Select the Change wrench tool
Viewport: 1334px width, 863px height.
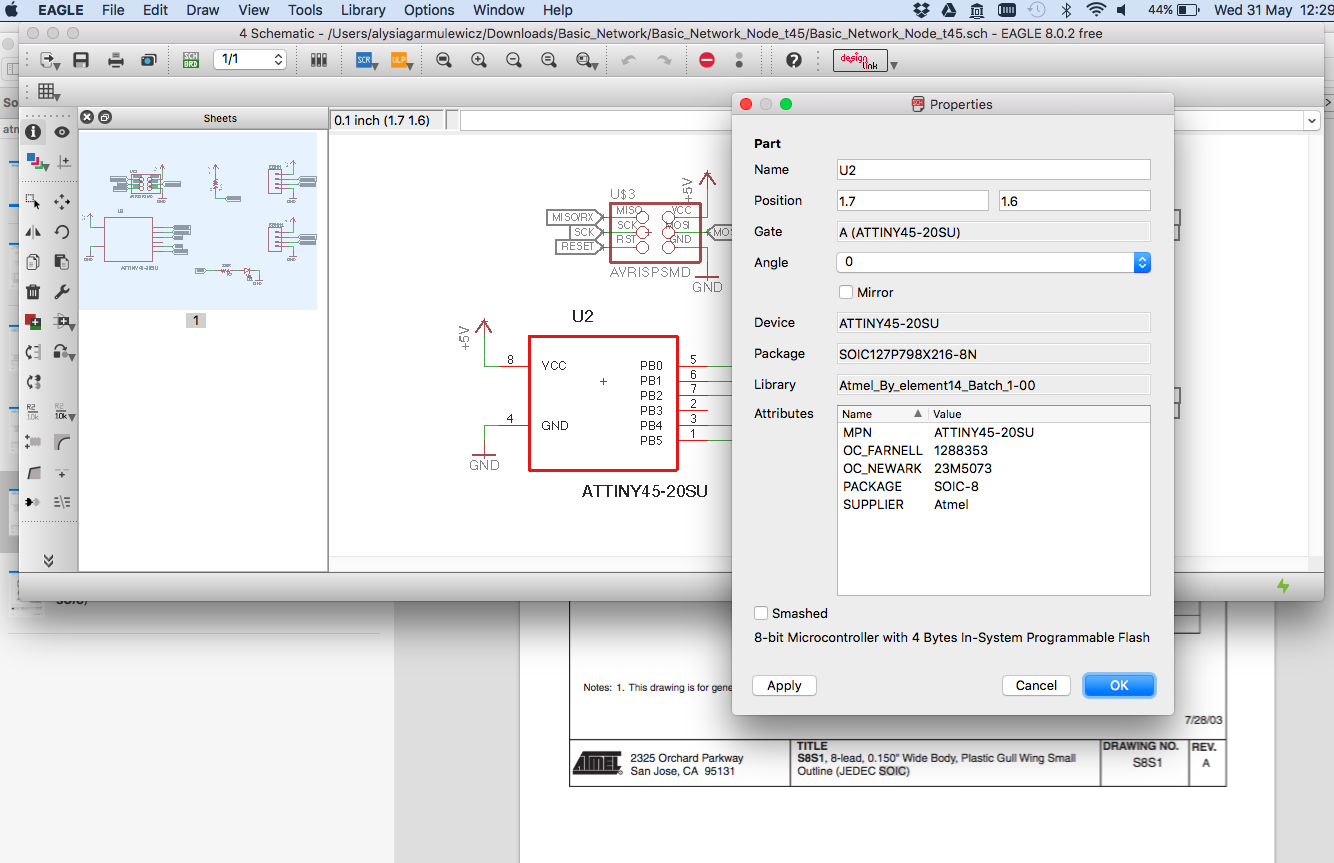[62, 292]
